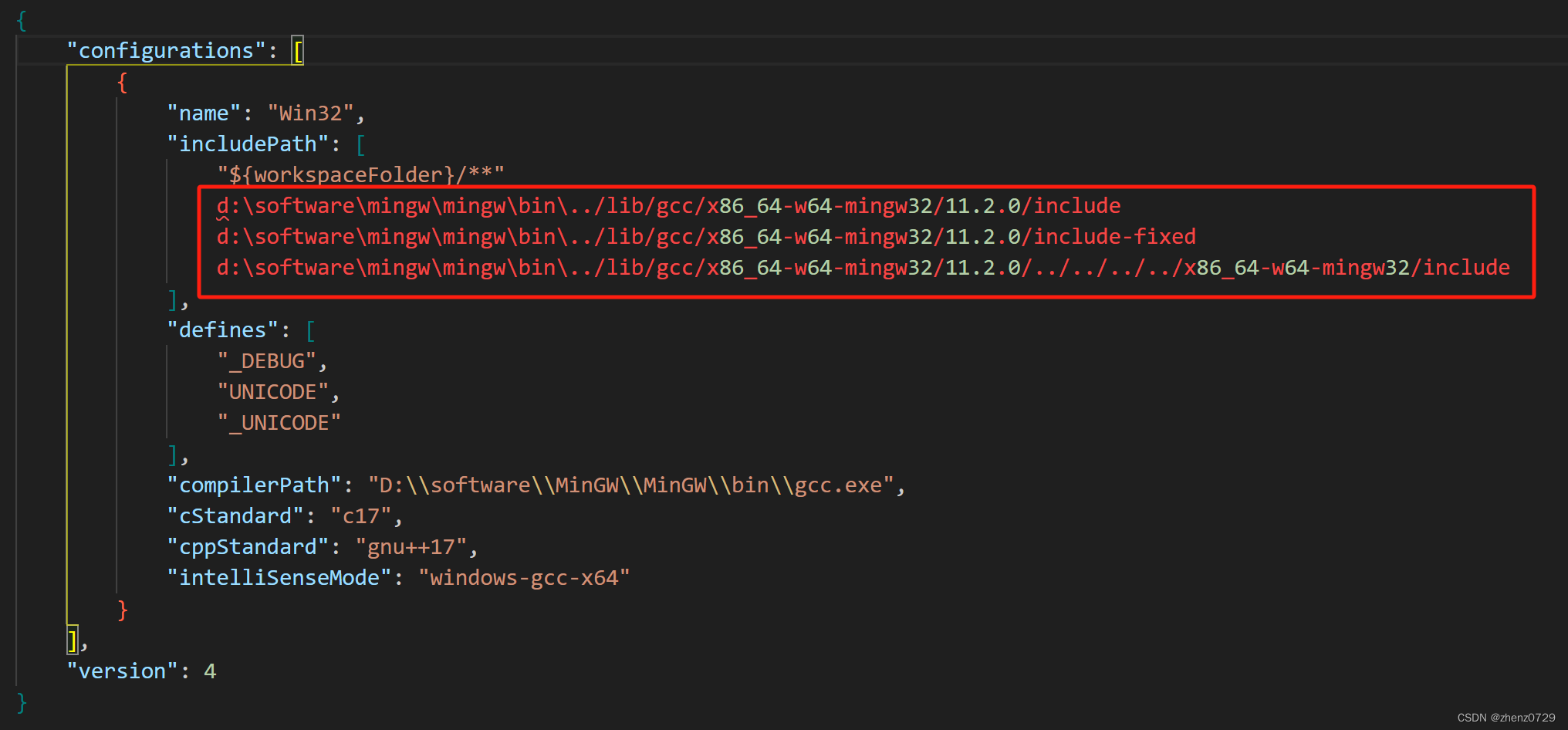
Task: Click the "c17" value
Action: point(361,516)
